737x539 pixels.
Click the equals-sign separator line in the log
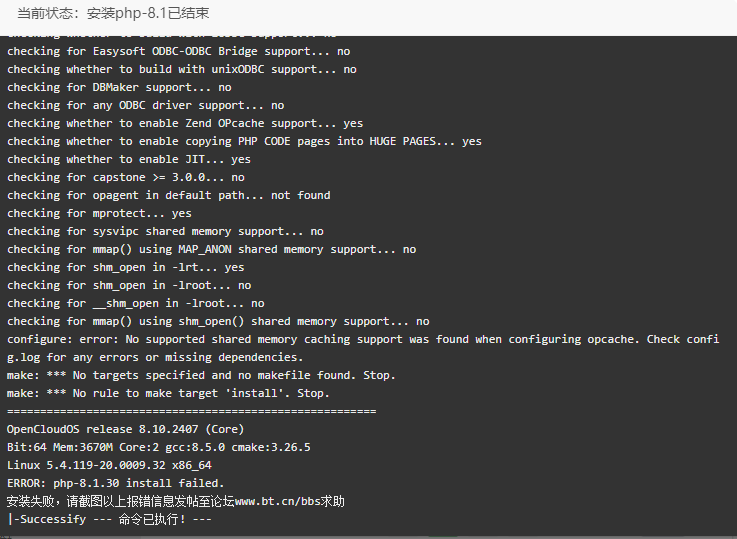tap(191, 412)
